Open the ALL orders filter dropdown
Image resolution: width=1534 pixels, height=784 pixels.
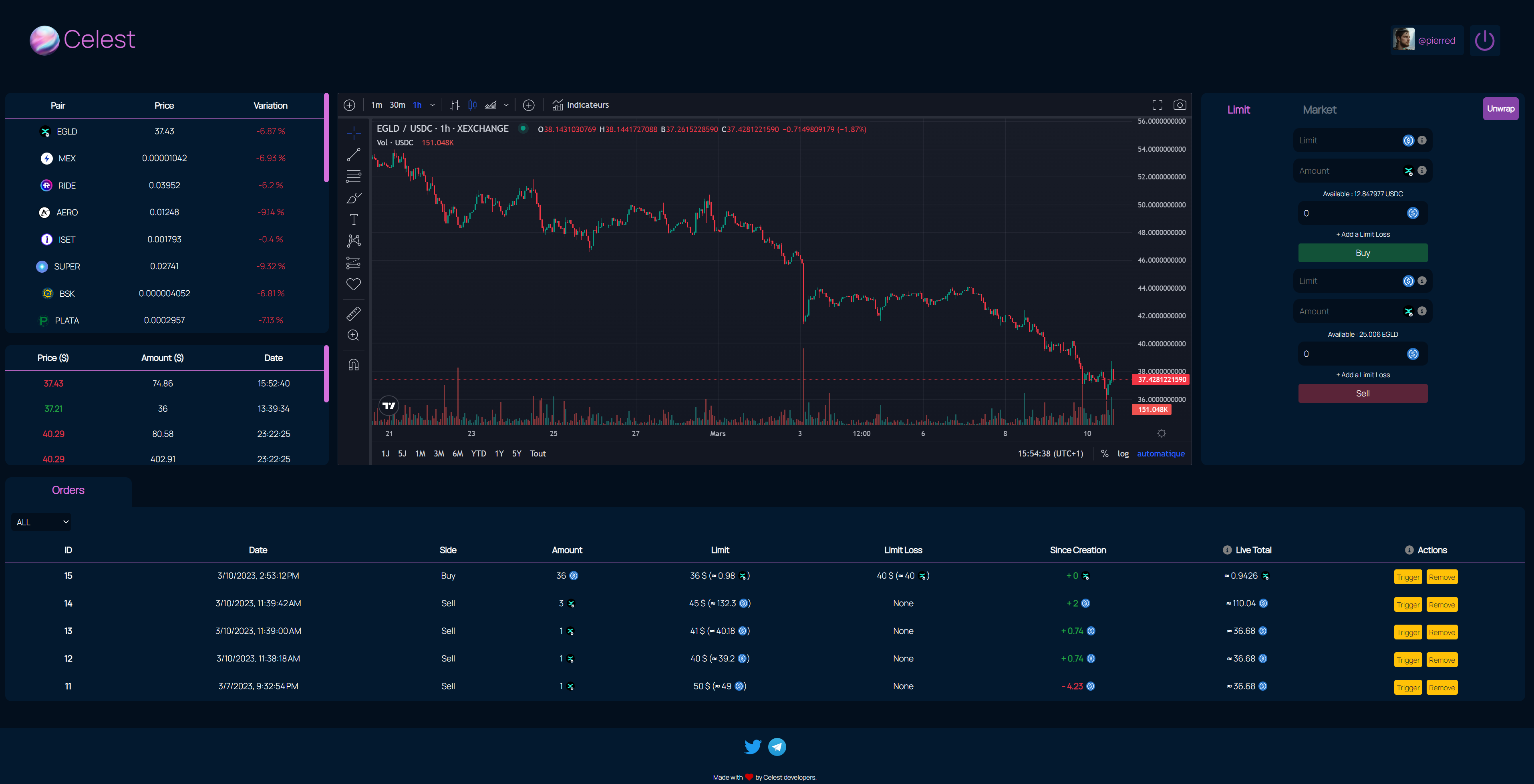click(x=41, y=522)
